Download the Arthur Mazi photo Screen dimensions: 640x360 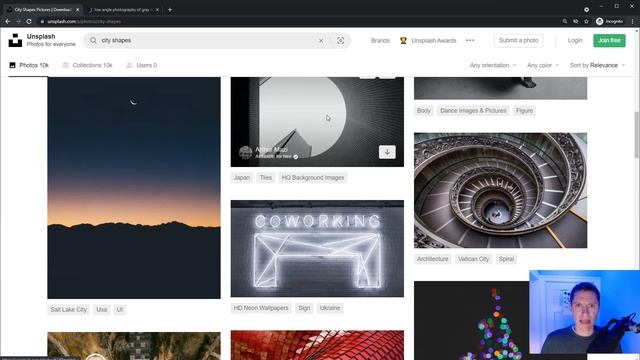tap(387, 152)
